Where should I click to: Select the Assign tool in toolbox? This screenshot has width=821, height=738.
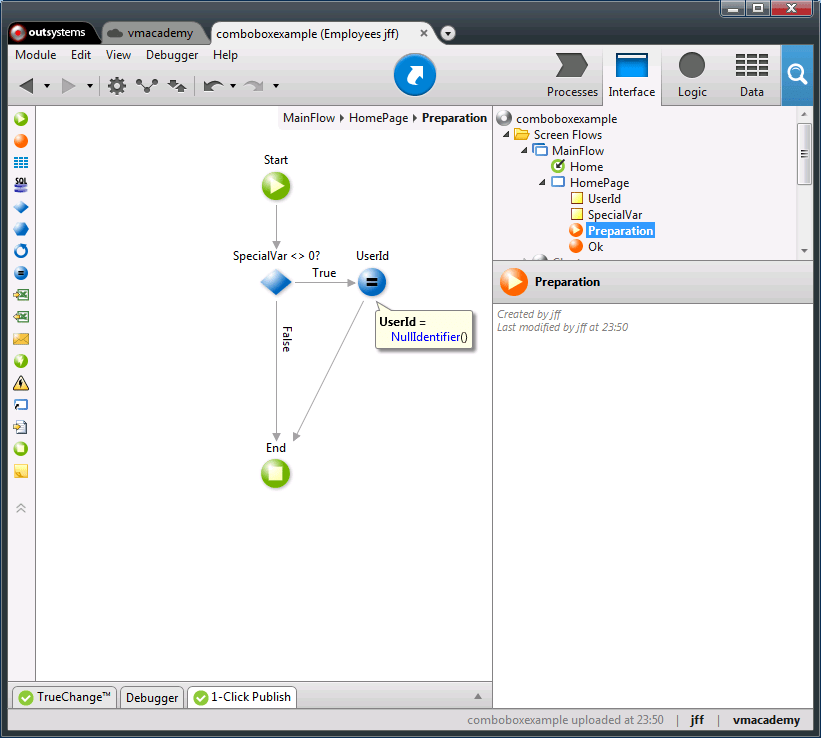click(x=21, y=273)
